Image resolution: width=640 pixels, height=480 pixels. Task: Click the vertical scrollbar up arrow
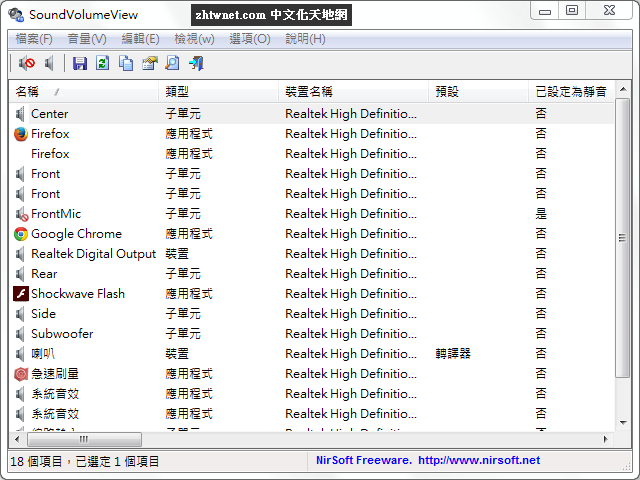tap(623, 89)
